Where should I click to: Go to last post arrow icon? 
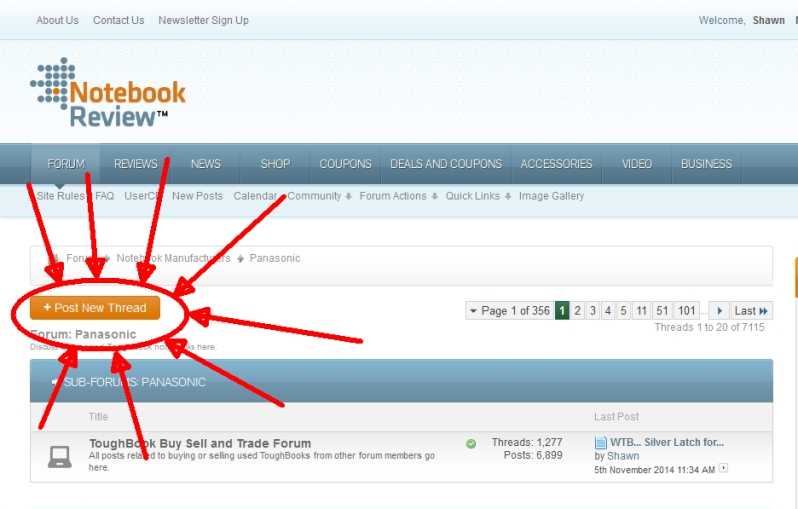coord(723,468)
